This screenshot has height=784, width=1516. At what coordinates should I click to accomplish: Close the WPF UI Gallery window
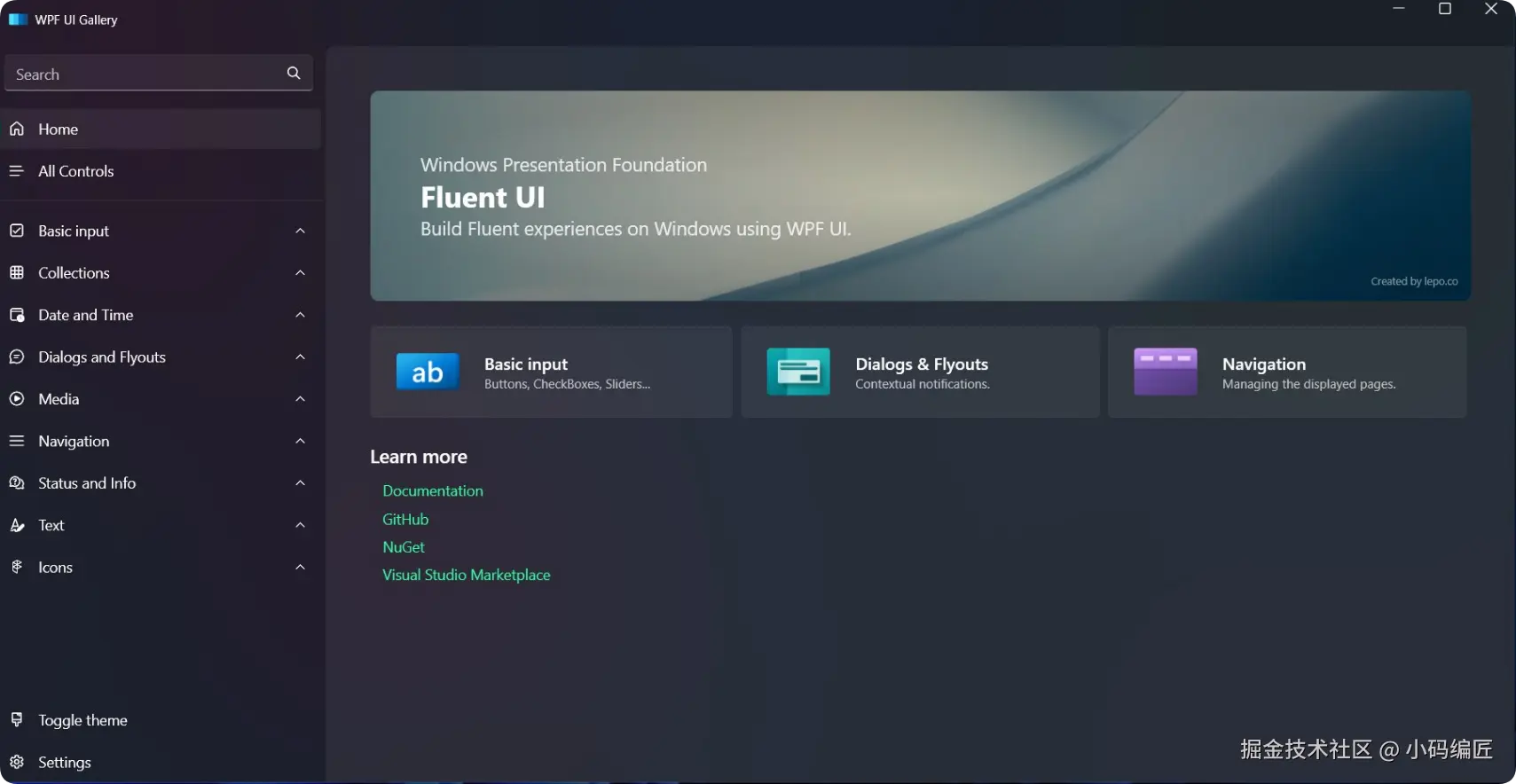point(1491,9)
